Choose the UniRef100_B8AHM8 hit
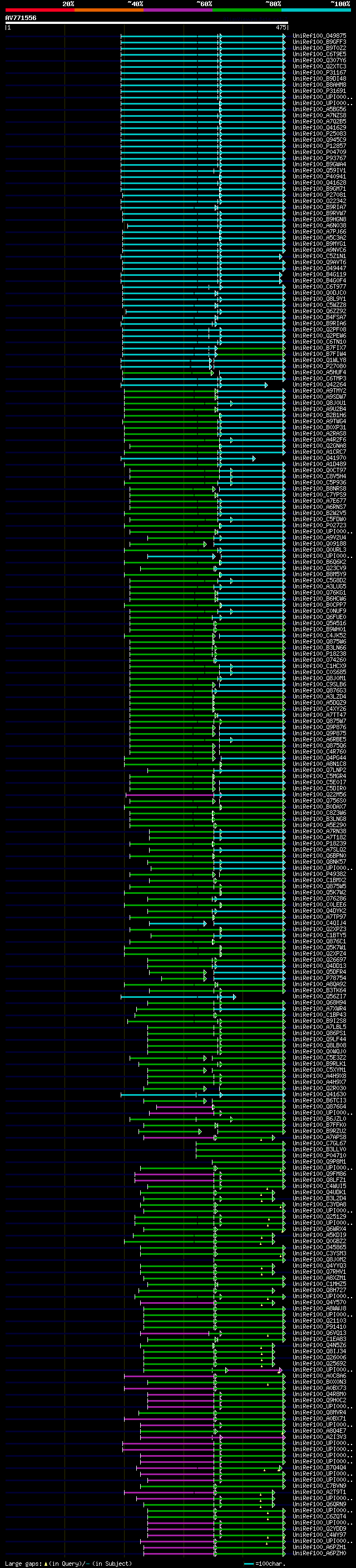 coord(319,85)
